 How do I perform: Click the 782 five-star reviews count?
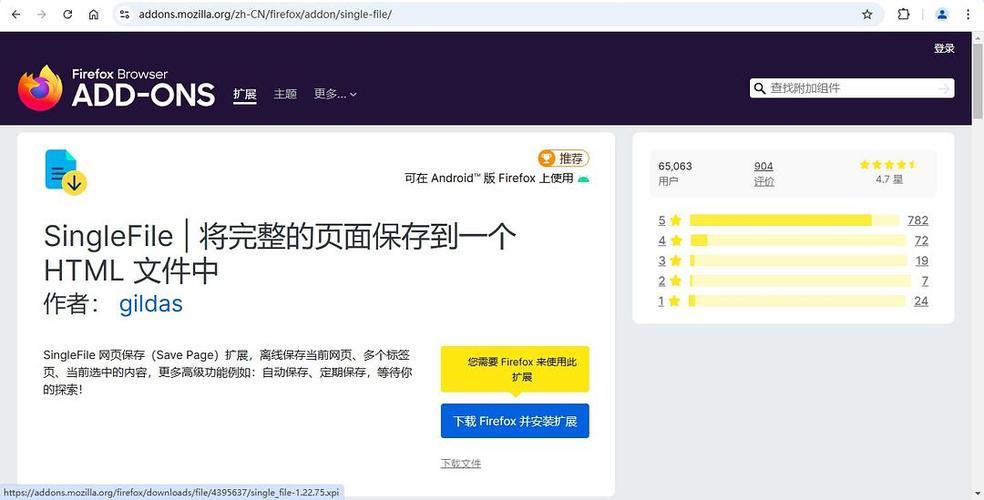[x=917, y=220]
